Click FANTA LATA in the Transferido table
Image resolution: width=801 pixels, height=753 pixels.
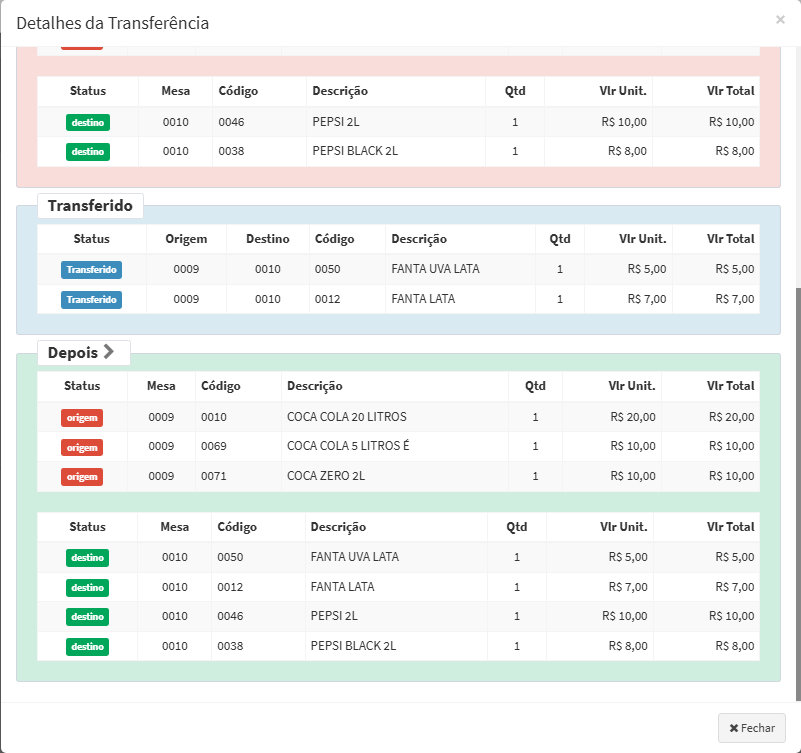tap(423, 299)
